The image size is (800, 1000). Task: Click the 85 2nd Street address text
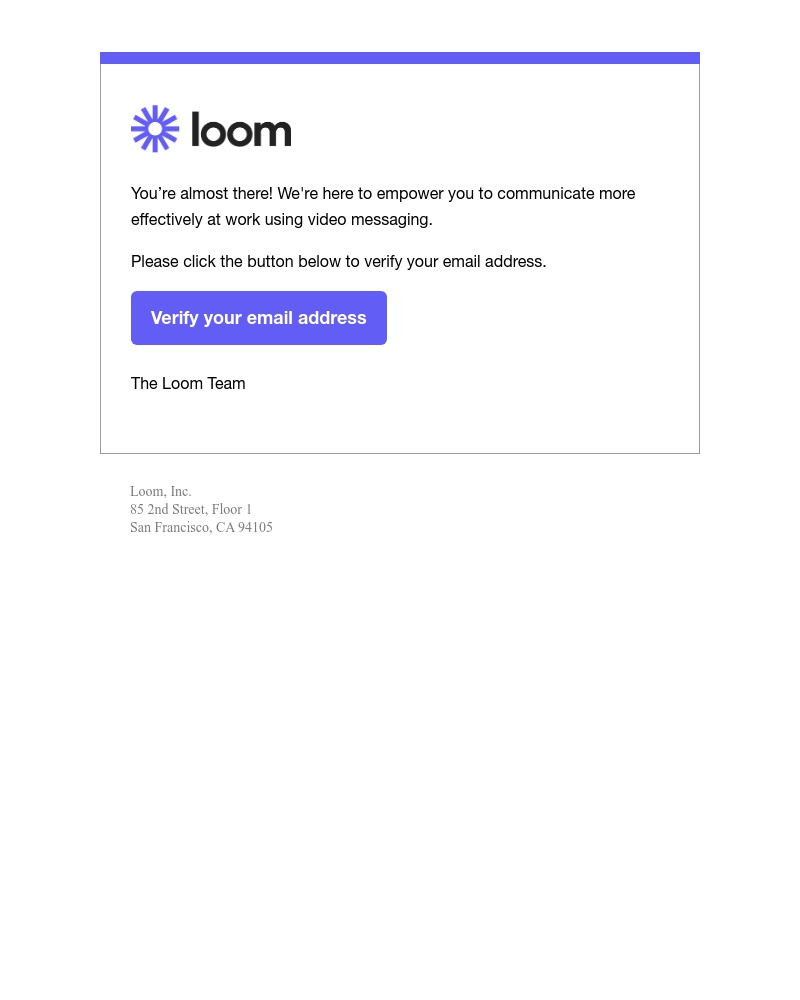click(x=191, y=509)
